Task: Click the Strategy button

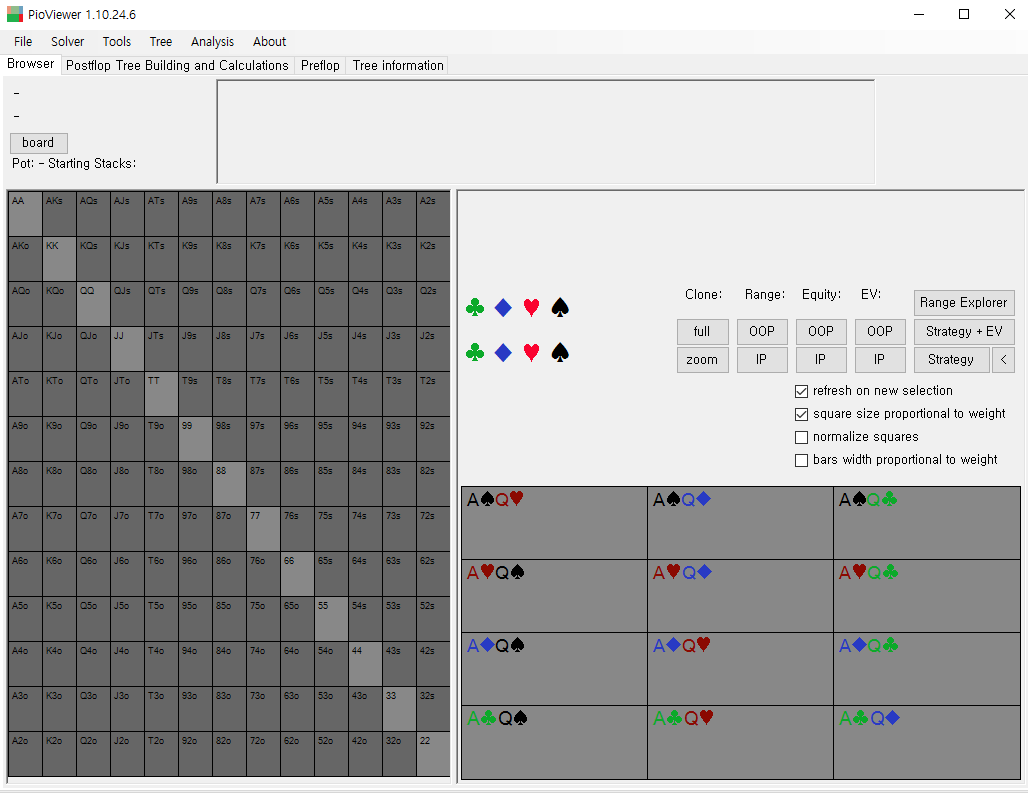Action: point(951,360)
